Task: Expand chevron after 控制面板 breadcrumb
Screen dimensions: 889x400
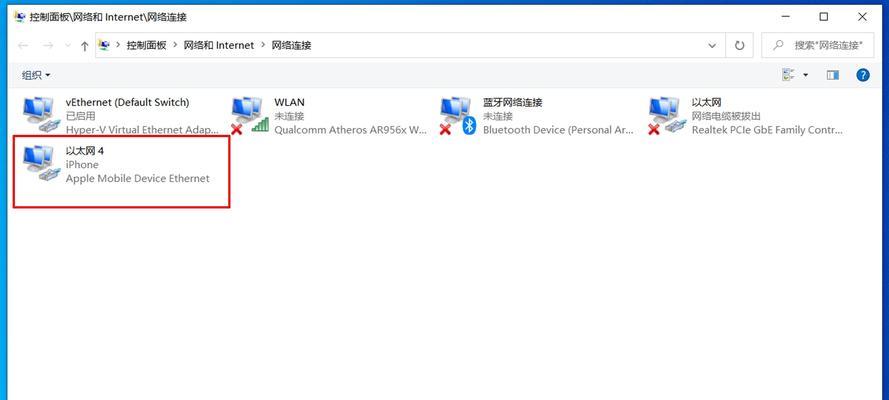Action: click(x=175, y=45)
